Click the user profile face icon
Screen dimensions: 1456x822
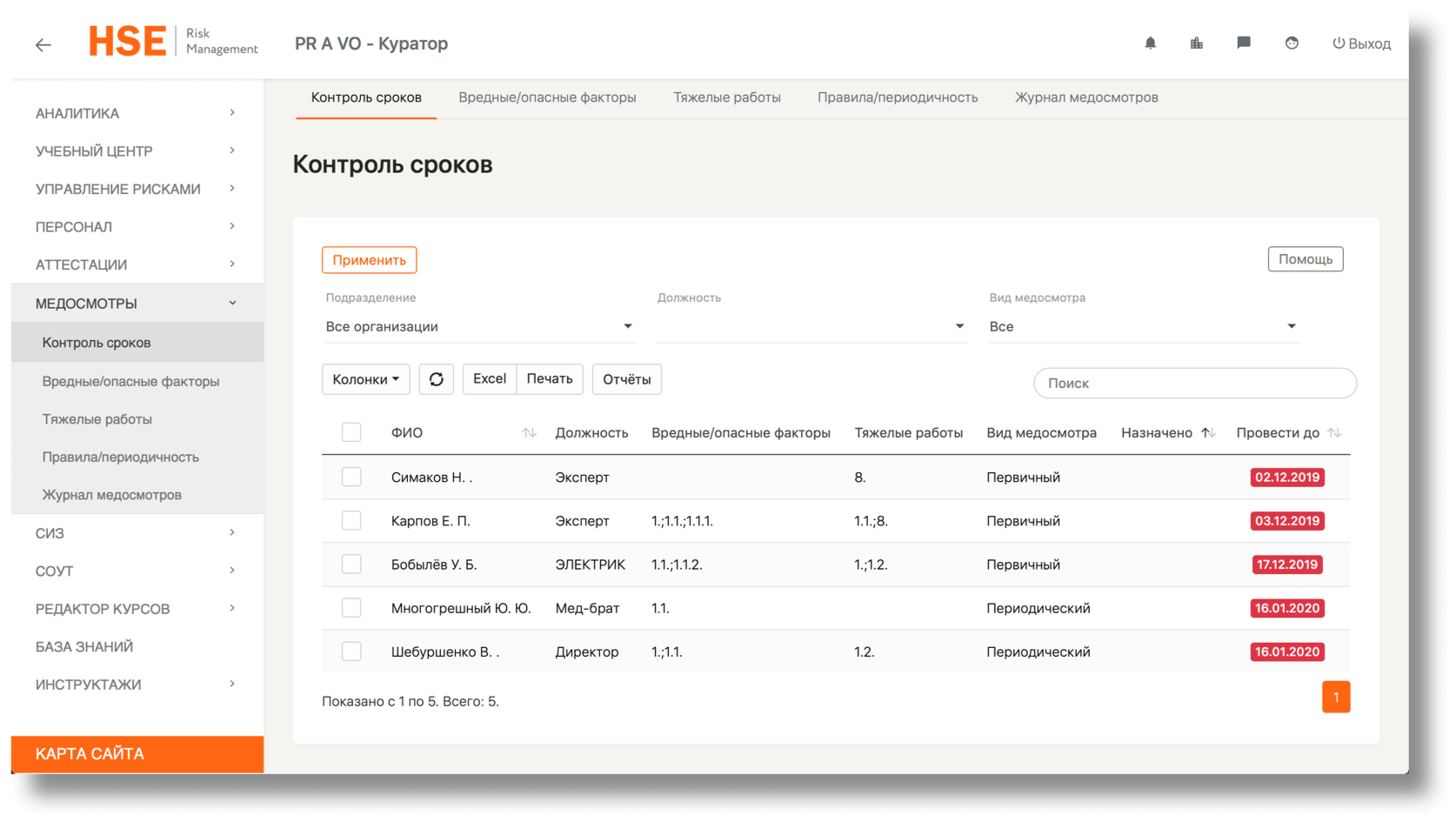(x=1292, y=43)
